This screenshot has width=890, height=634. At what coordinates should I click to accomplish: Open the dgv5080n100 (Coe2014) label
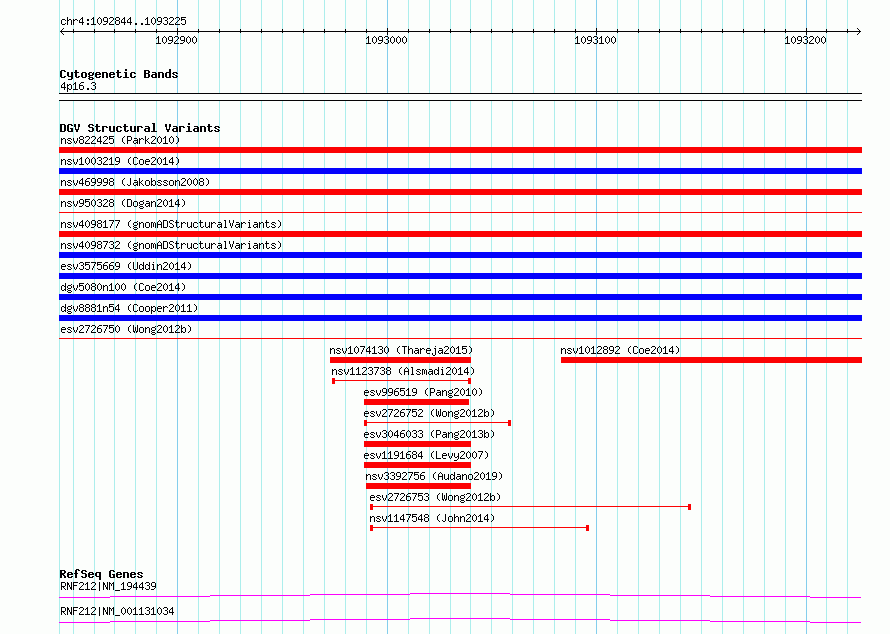point(123,287)
